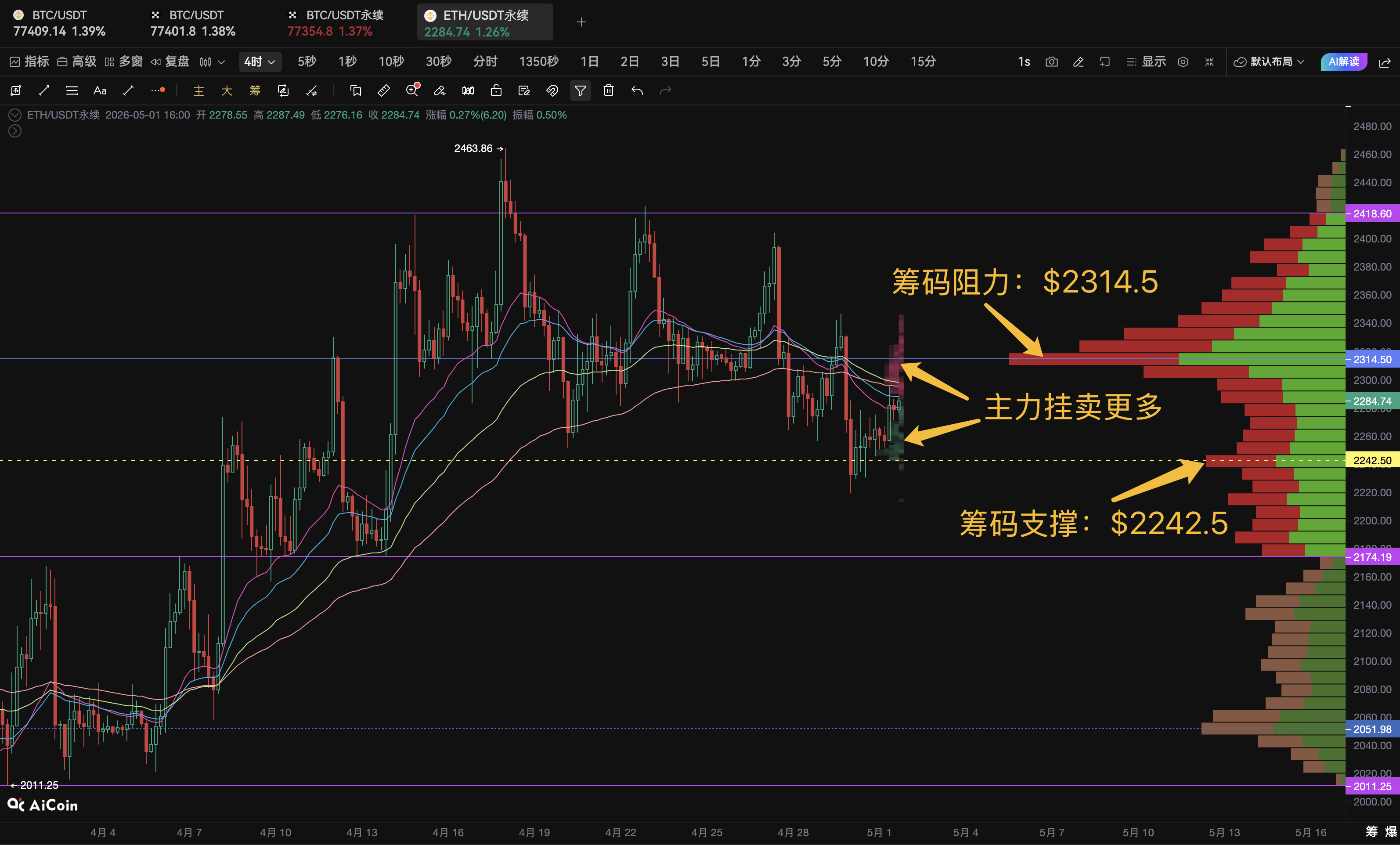Click the AI解读 button
The image size is (1400, 845).
tap(1344, 61)
